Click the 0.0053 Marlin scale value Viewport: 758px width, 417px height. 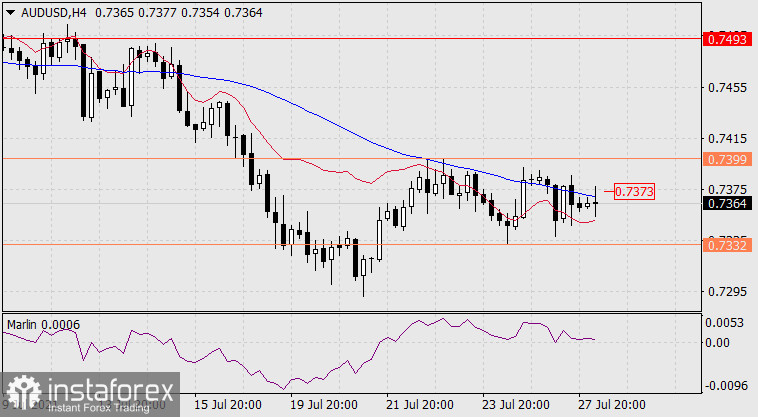(726, 323)
